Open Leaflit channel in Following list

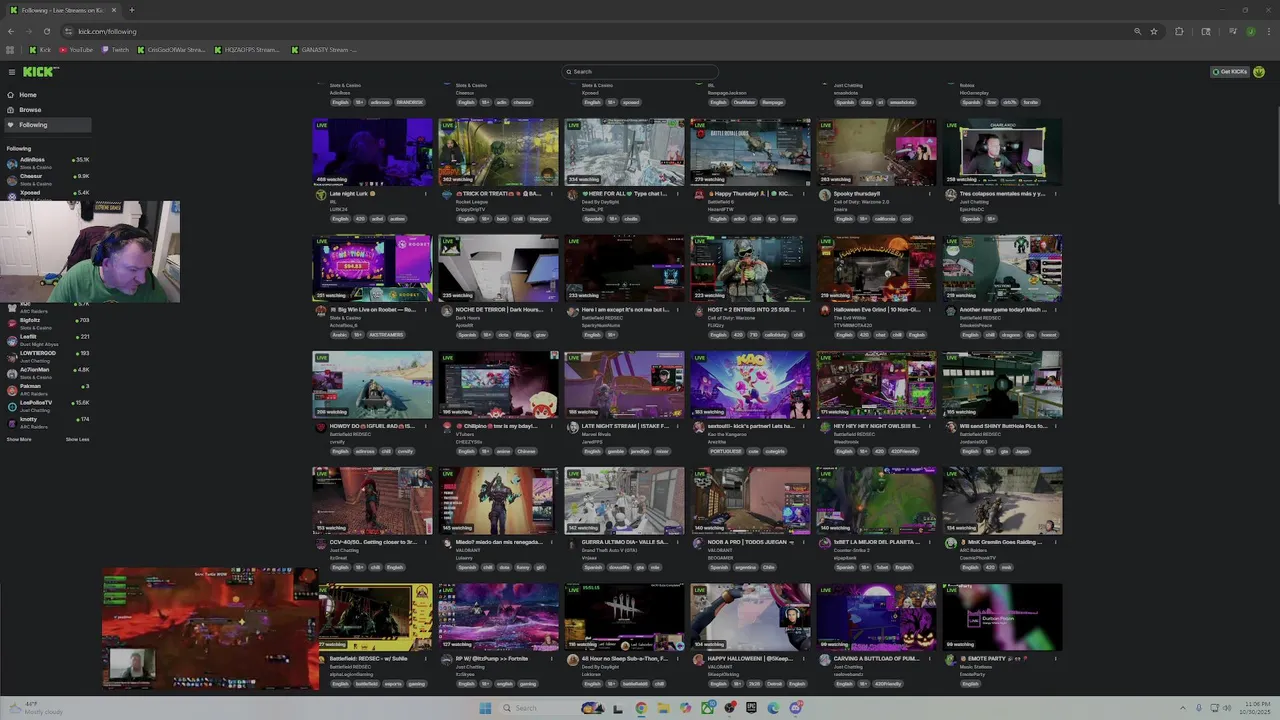(x=48, y=339)
